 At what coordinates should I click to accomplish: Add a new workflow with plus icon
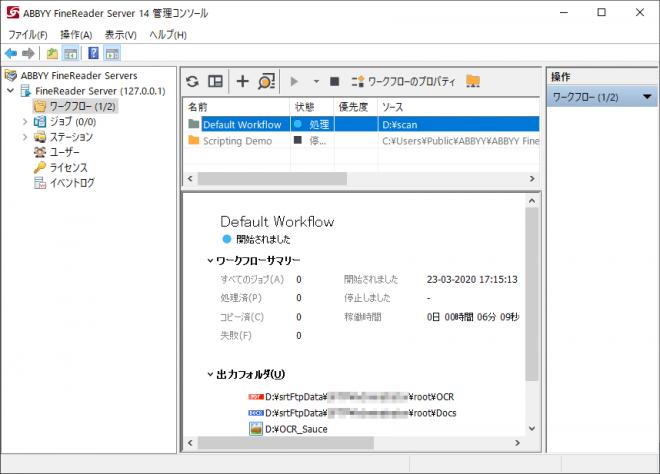click(x=242, y=81)
